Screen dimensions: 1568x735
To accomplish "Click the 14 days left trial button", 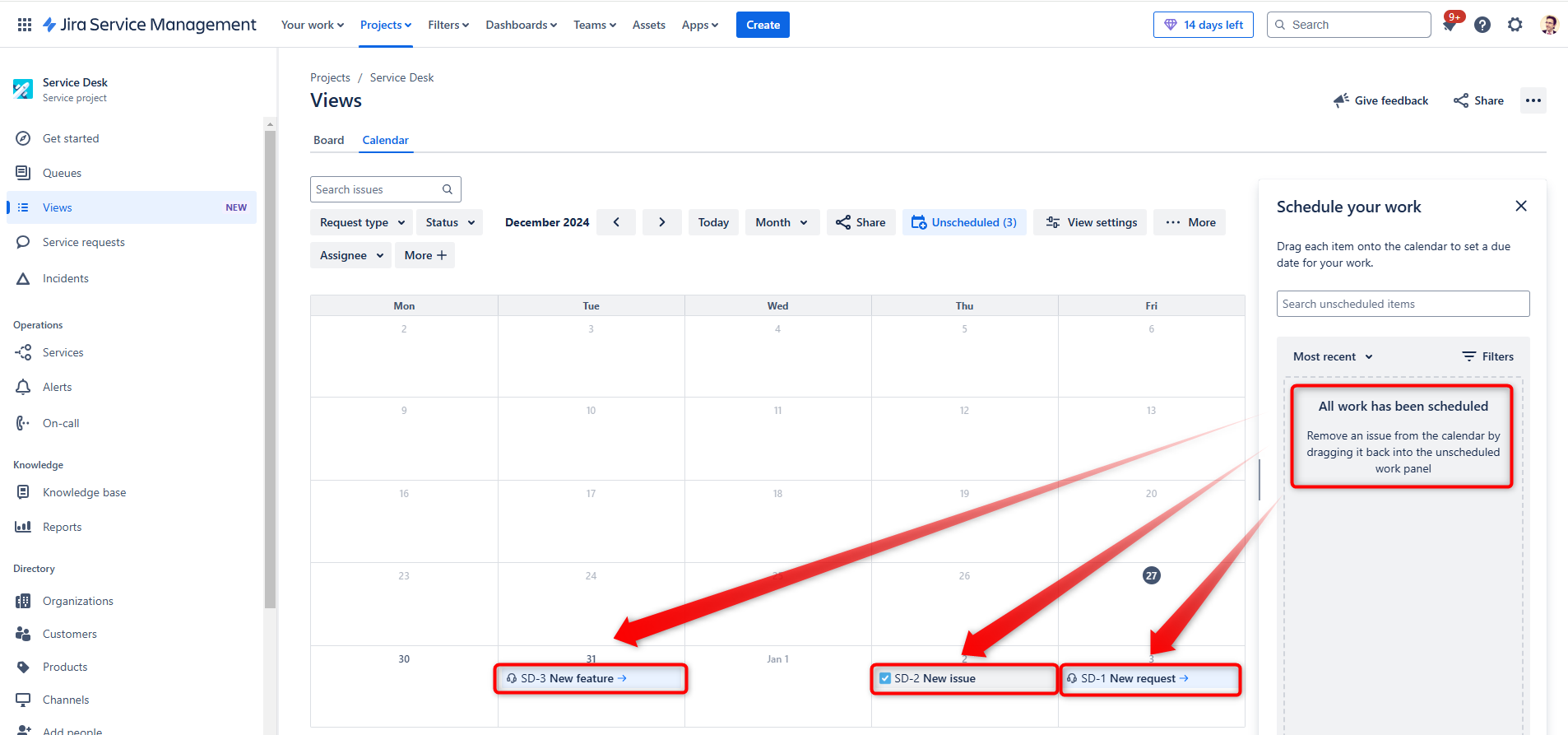I will (x=1204, y=25).
